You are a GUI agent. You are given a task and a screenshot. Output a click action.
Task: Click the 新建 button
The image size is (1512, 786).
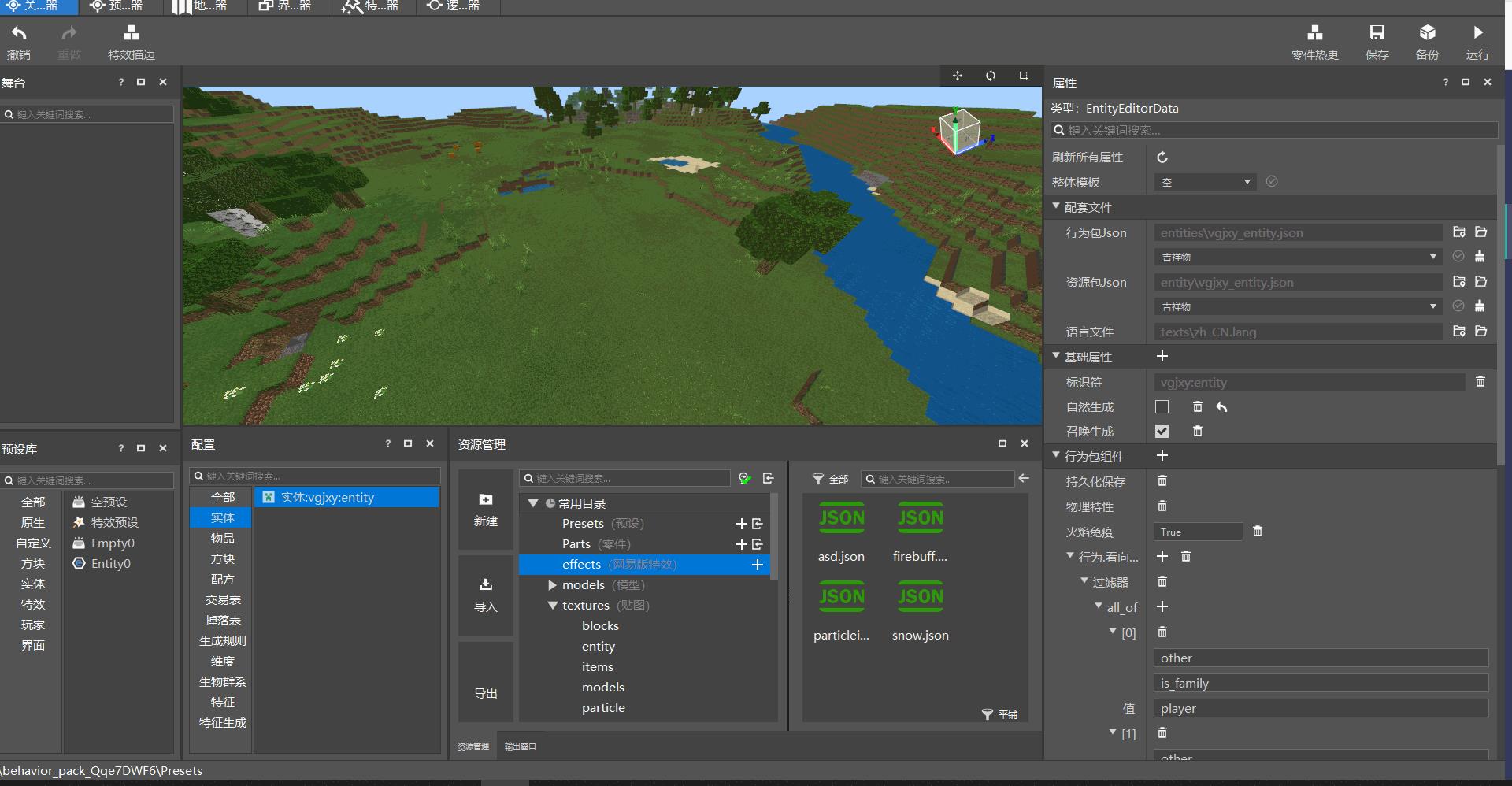[486, 510]
